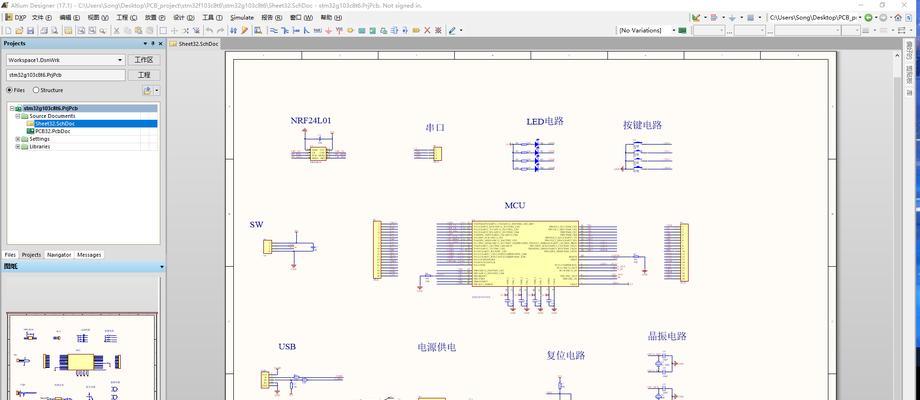The height and width of the screenshot is (400, 920).
Task: Select the Place Bus tool icon
Action: pos(286,30)
